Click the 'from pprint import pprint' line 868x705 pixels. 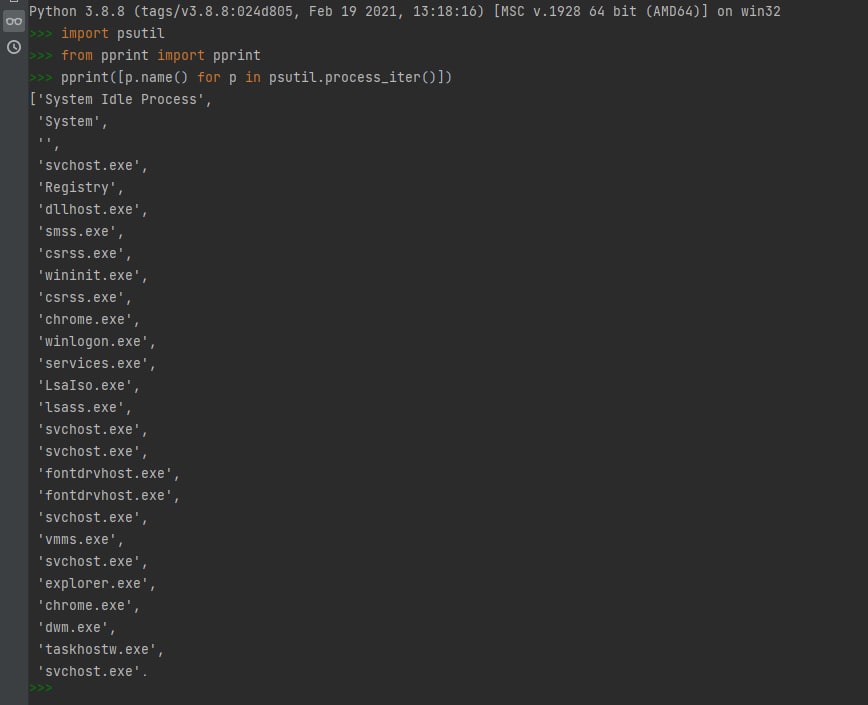tap(160, 55)
